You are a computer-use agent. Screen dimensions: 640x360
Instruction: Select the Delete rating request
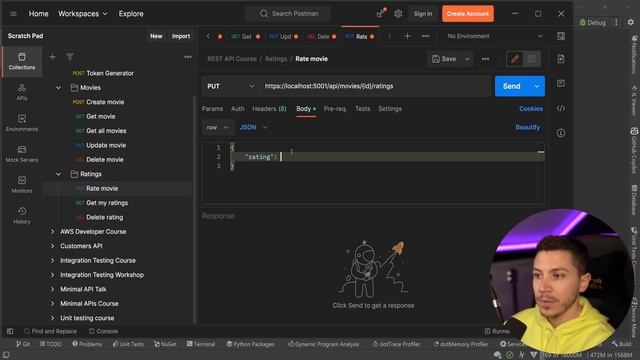pyautogui.click(x=104, y=218)
